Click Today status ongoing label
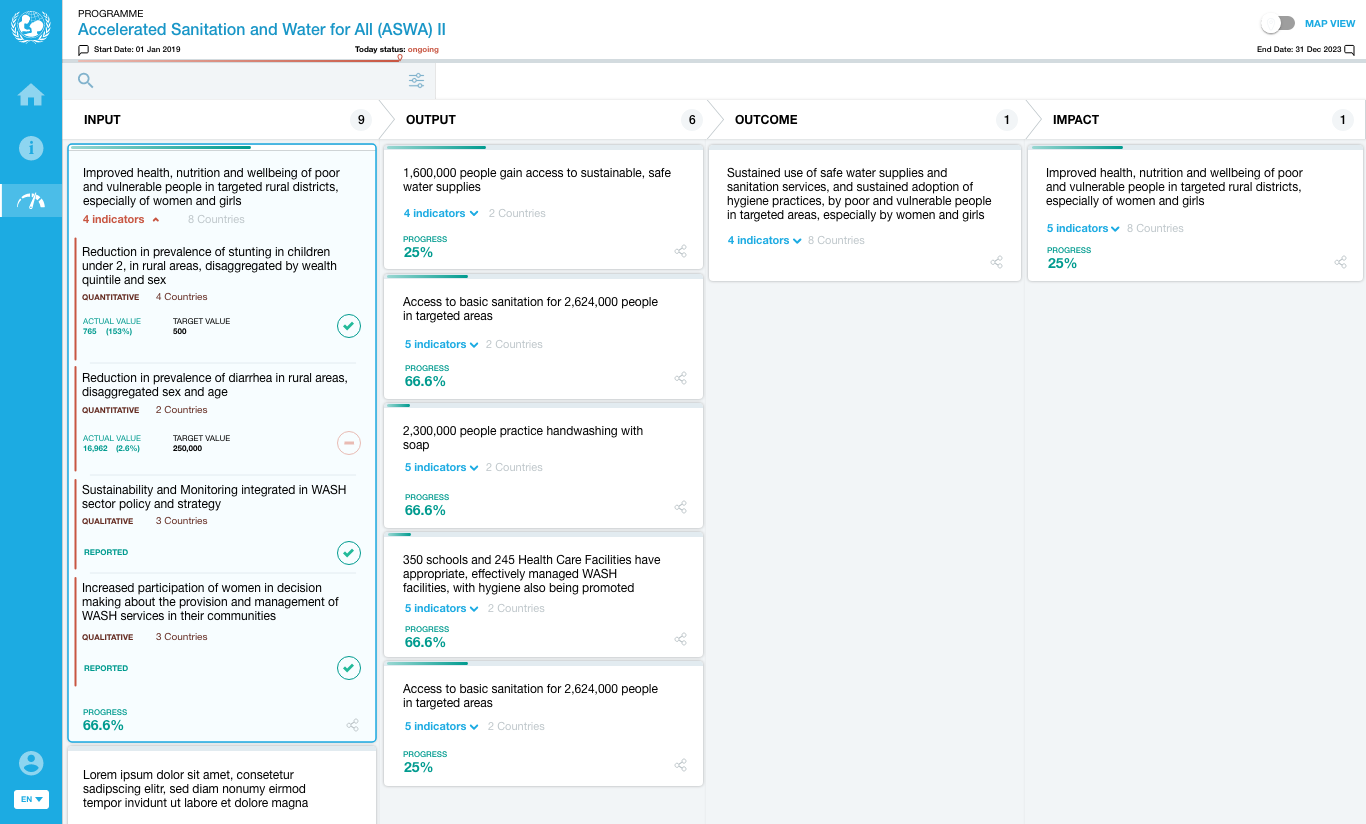 click(397, 49)
